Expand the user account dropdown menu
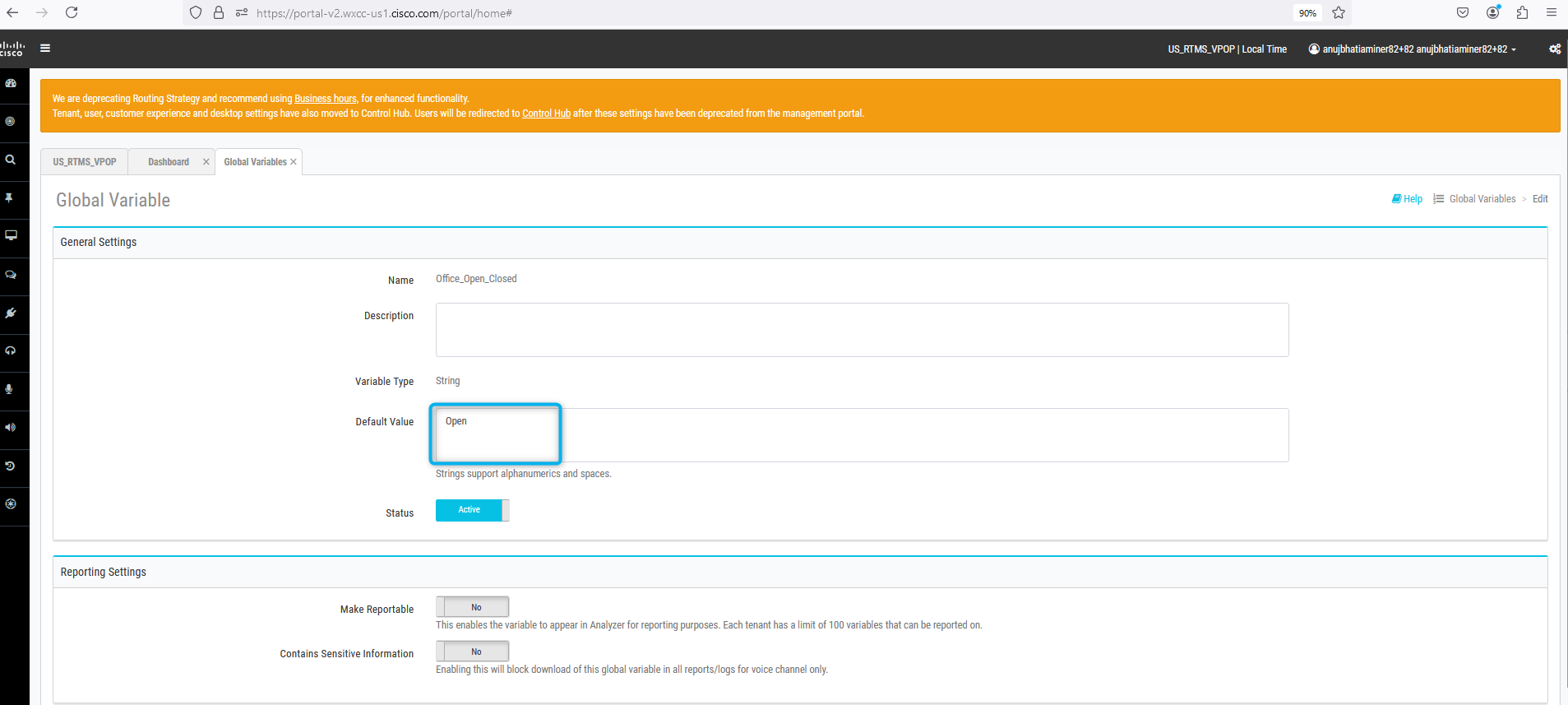The width and height of the screenshot is (1568, 705). pyautogui.click(x=1413, y=49)
